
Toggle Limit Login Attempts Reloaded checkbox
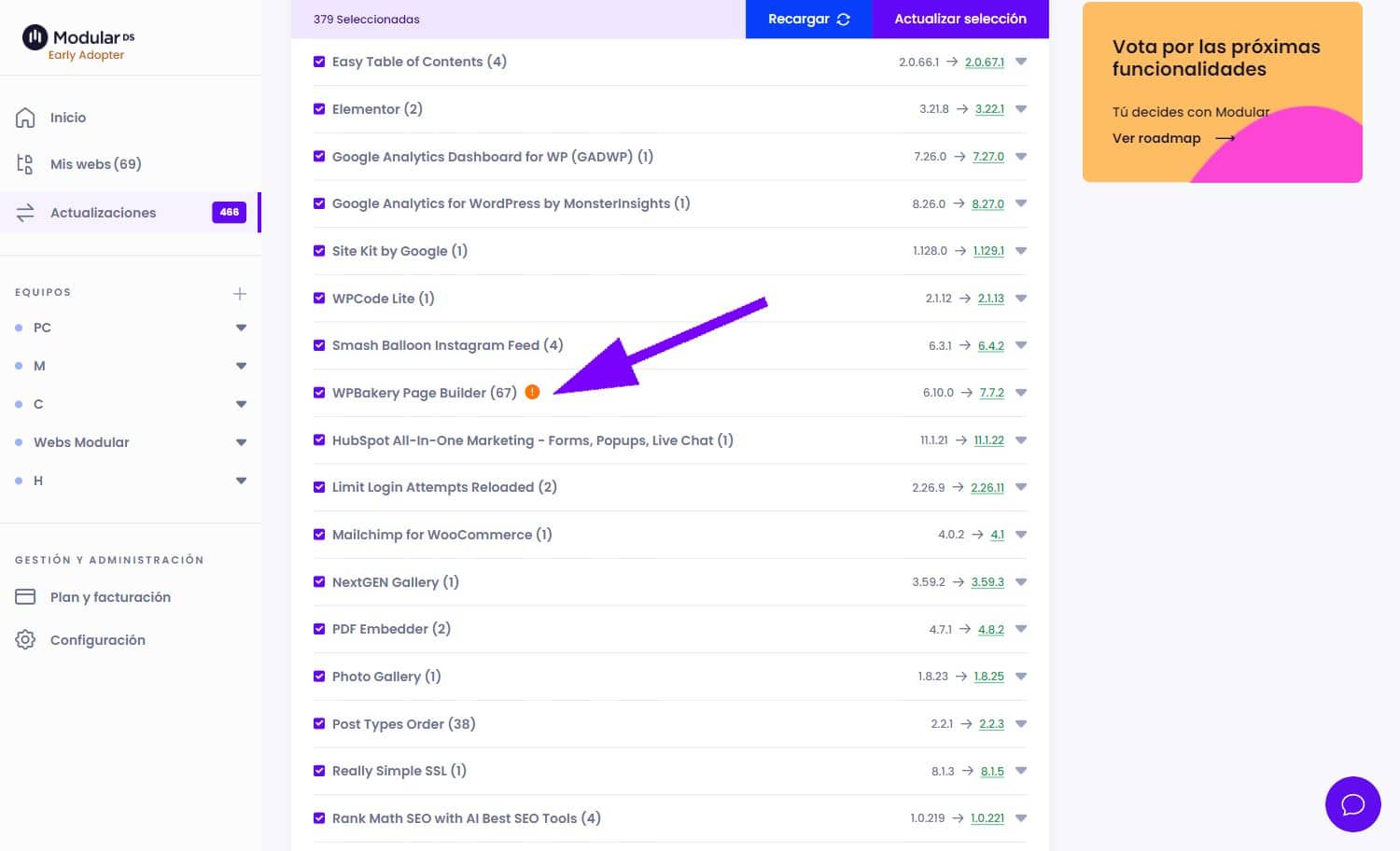pyautogui.click(x=319, y=487)
